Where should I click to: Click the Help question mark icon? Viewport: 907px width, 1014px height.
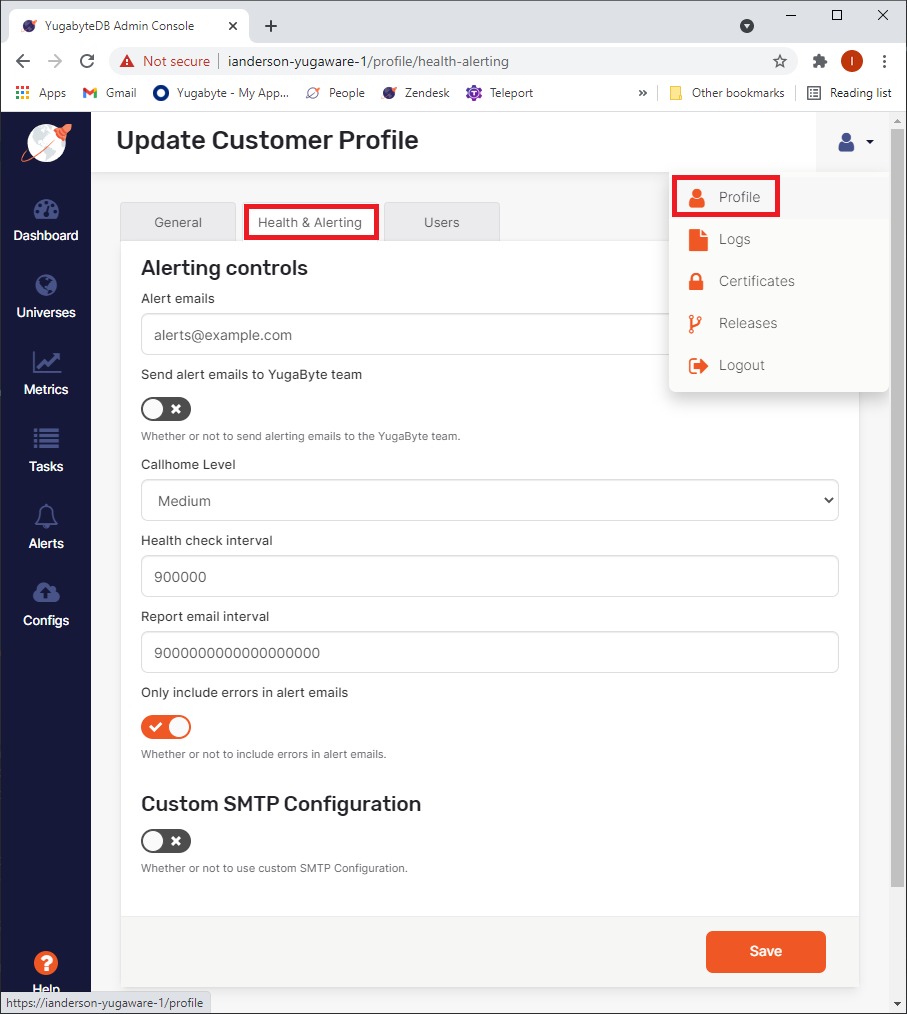pyautogui.click(x=46, y=963)
